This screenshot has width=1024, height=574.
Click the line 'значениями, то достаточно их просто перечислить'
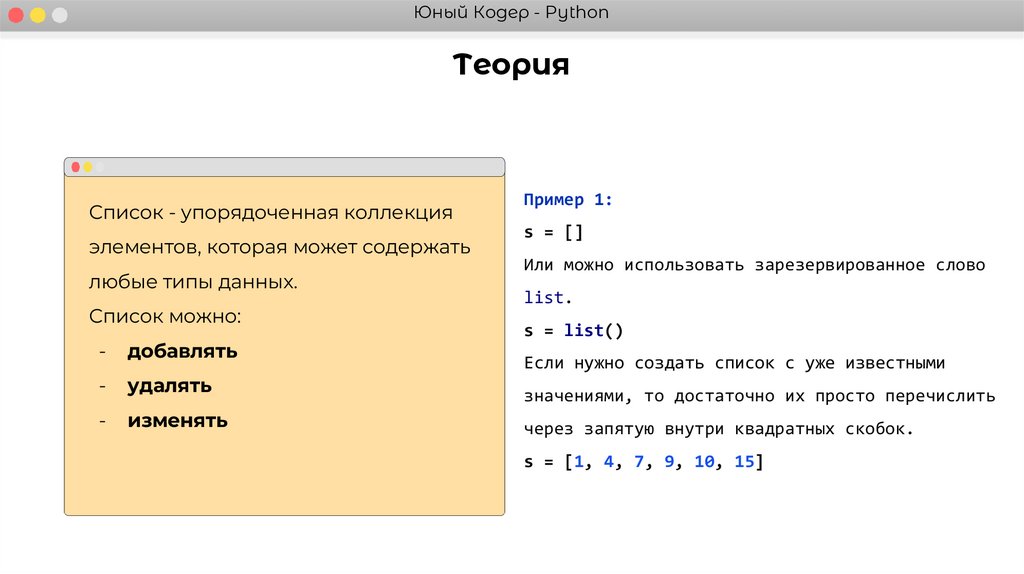[760, 396]
